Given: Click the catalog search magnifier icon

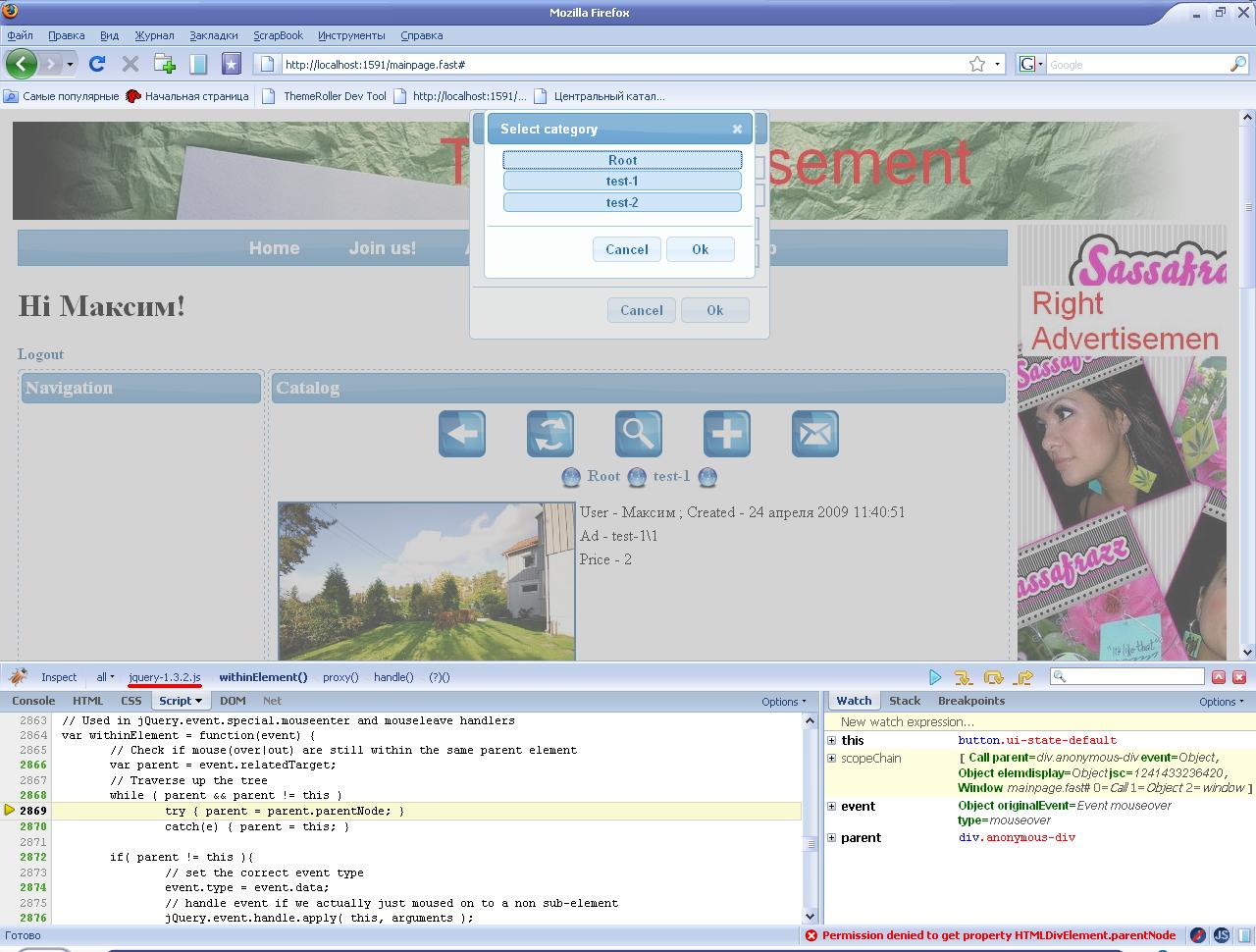Looking at the screenshot, I should [x=638, y=434].
